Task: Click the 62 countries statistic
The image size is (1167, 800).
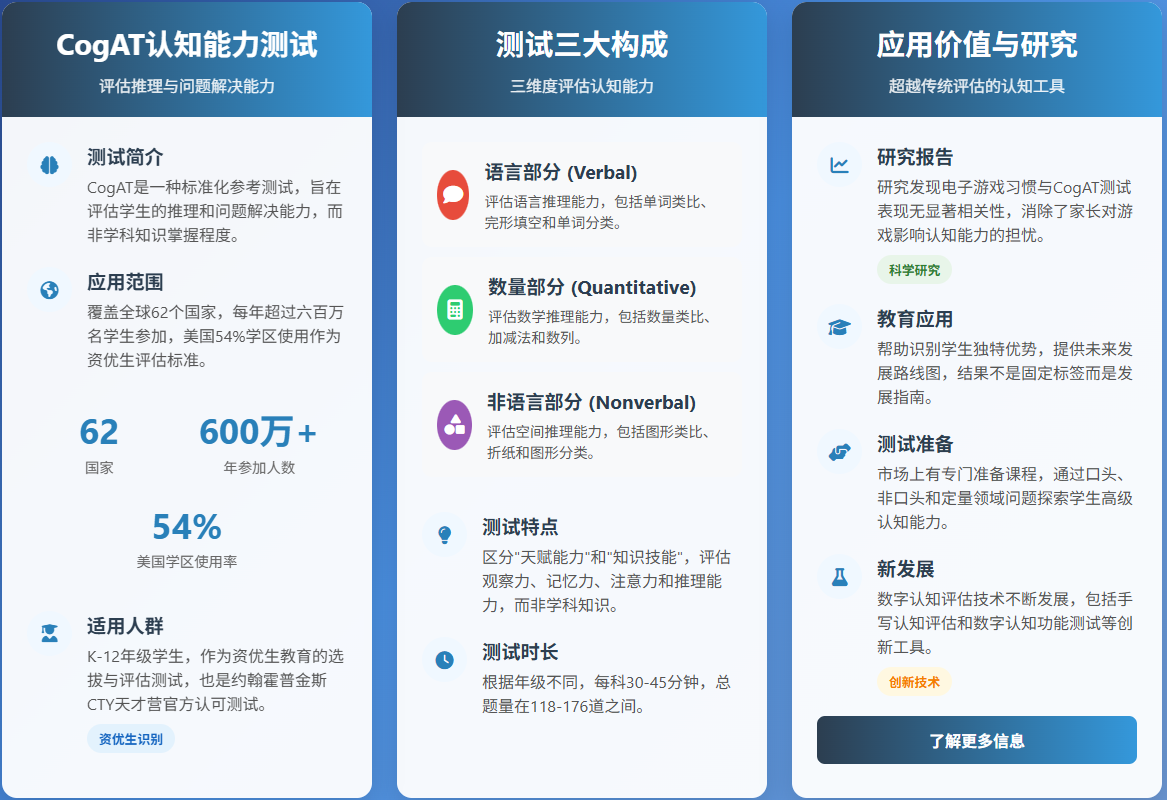Action: tap(99, 432)
